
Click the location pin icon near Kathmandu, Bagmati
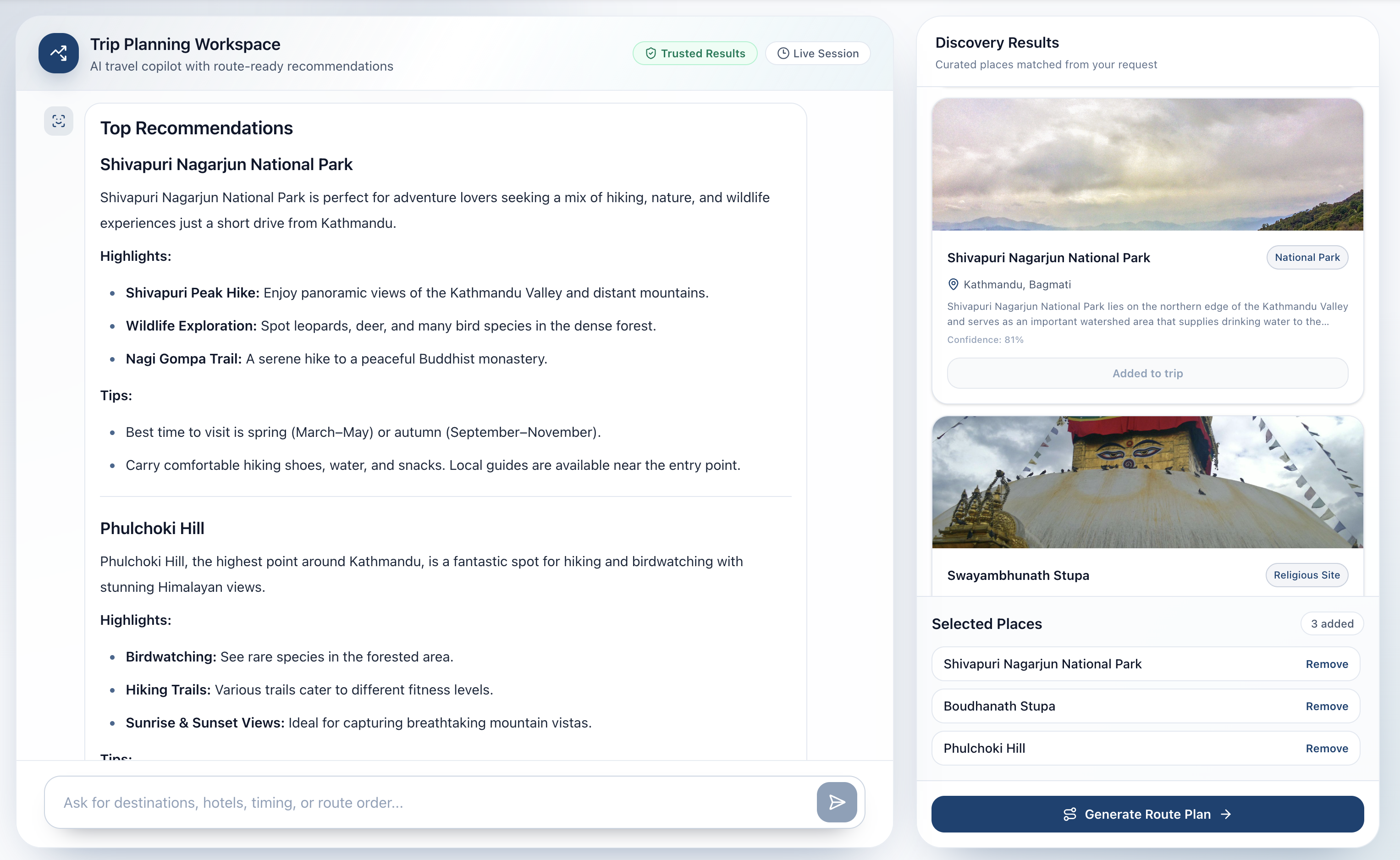pos(953,284)
